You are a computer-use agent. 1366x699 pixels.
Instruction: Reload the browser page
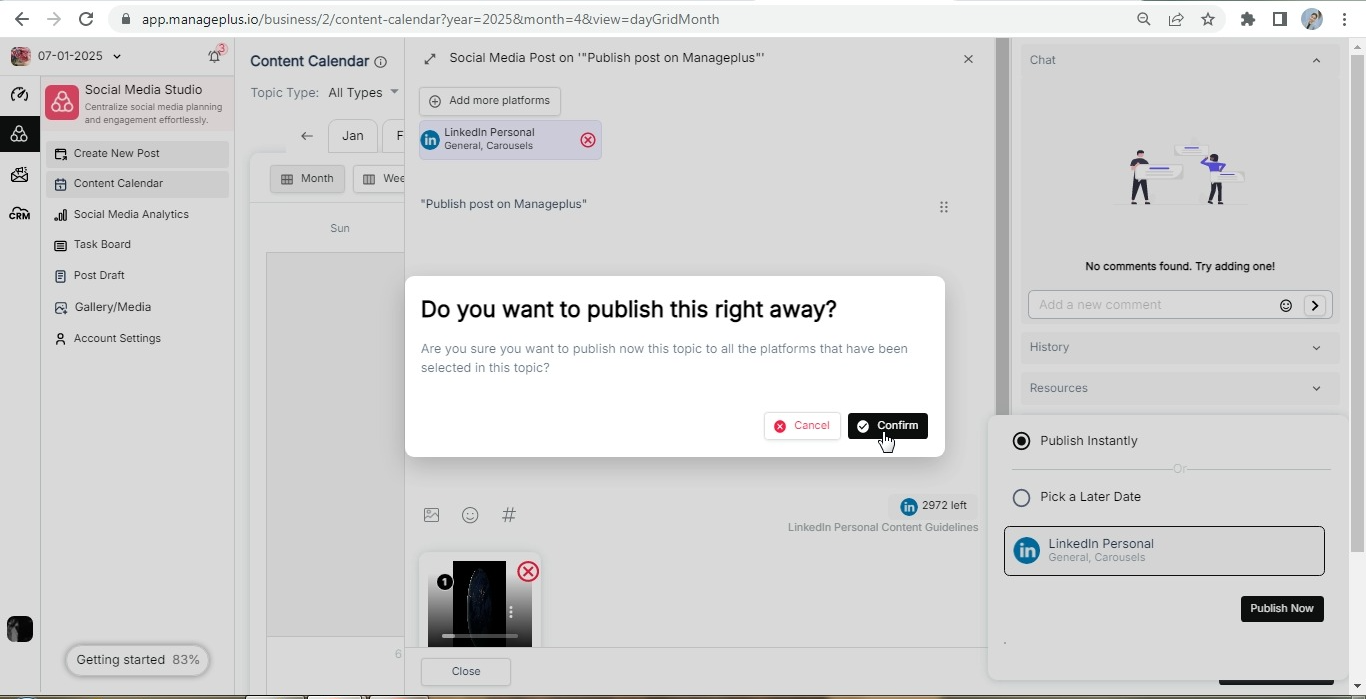coord(86,19)
